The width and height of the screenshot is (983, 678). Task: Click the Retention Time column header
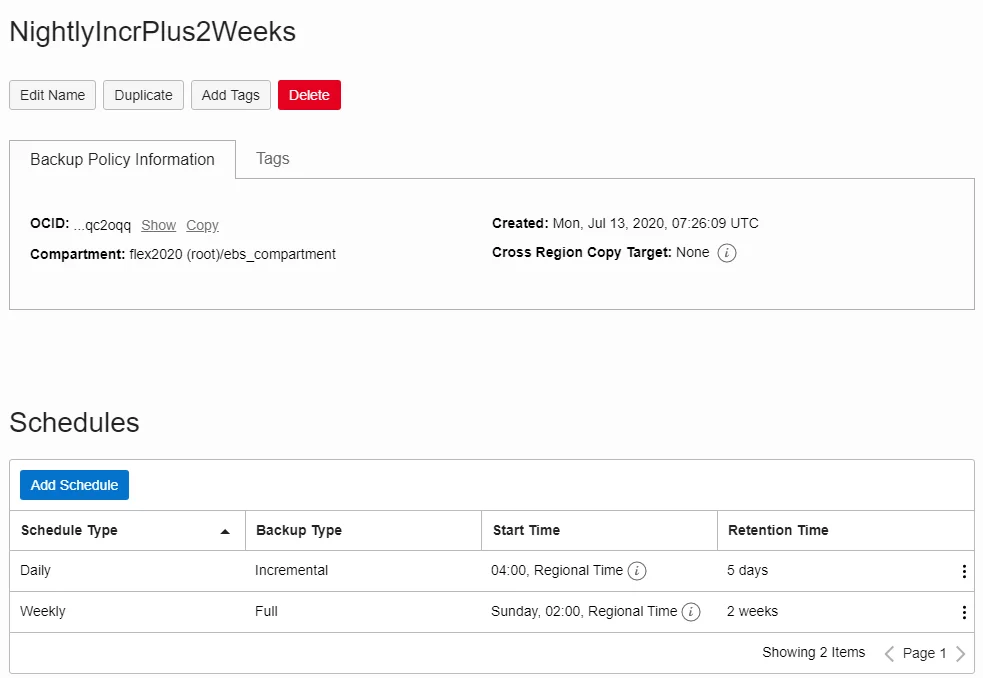coord(778,530)
